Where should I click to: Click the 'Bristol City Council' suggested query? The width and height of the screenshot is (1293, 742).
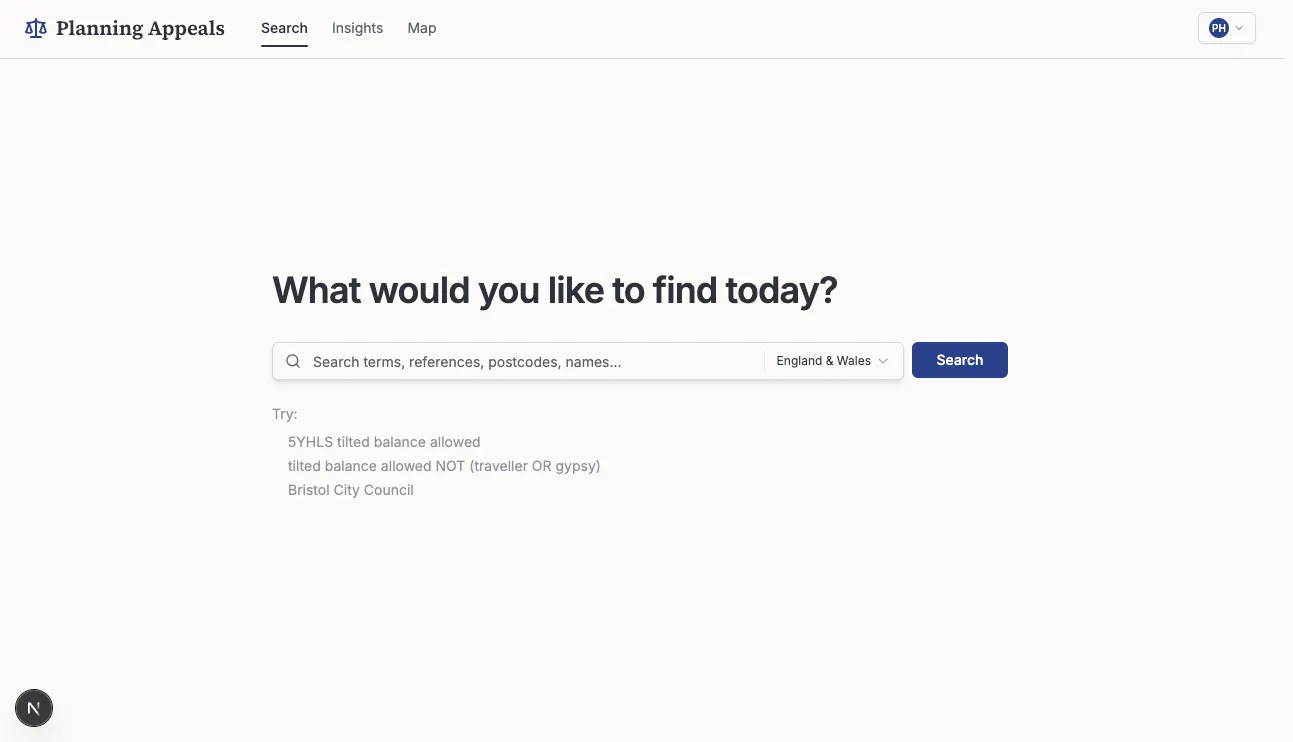click(x=350, y=490)
